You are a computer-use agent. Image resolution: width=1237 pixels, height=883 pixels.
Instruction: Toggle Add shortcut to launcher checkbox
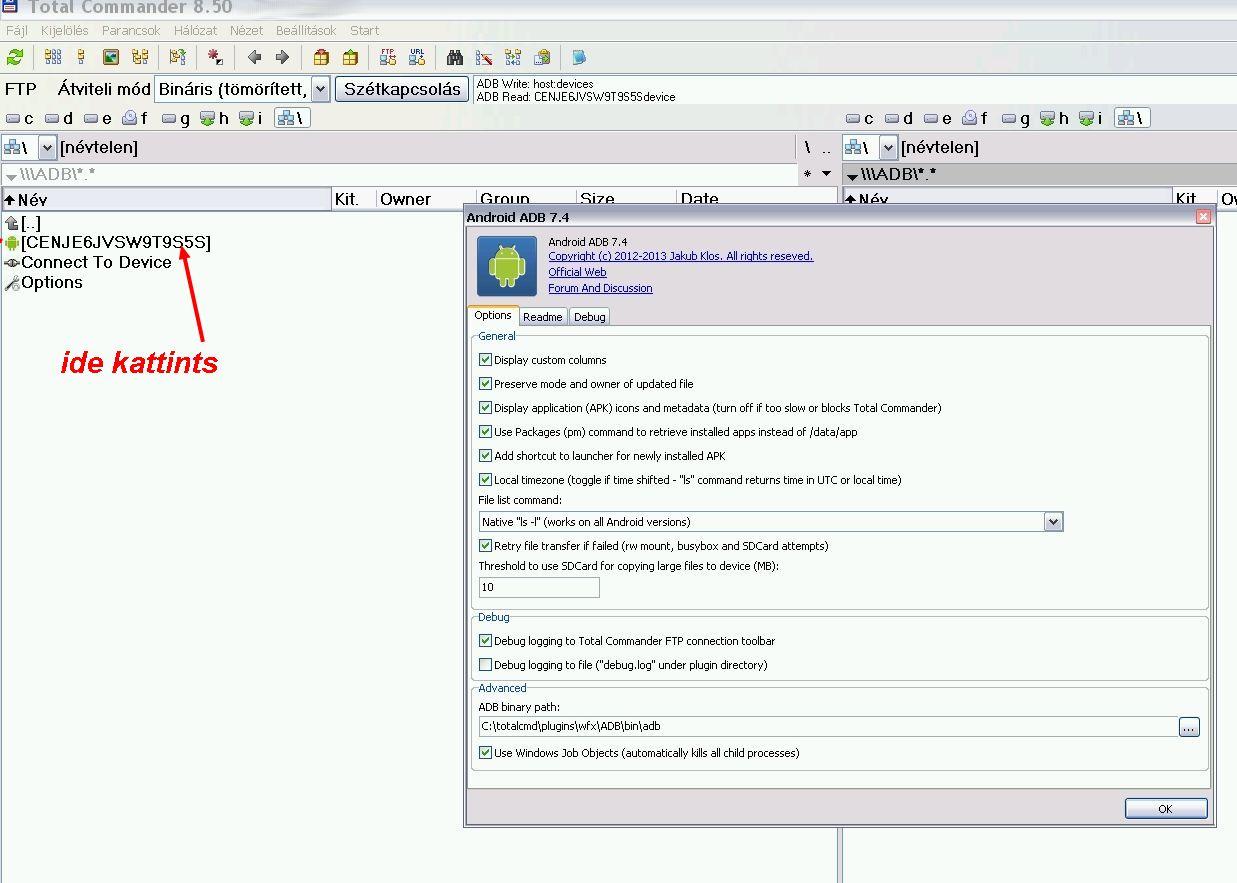[x=486, y=456]
